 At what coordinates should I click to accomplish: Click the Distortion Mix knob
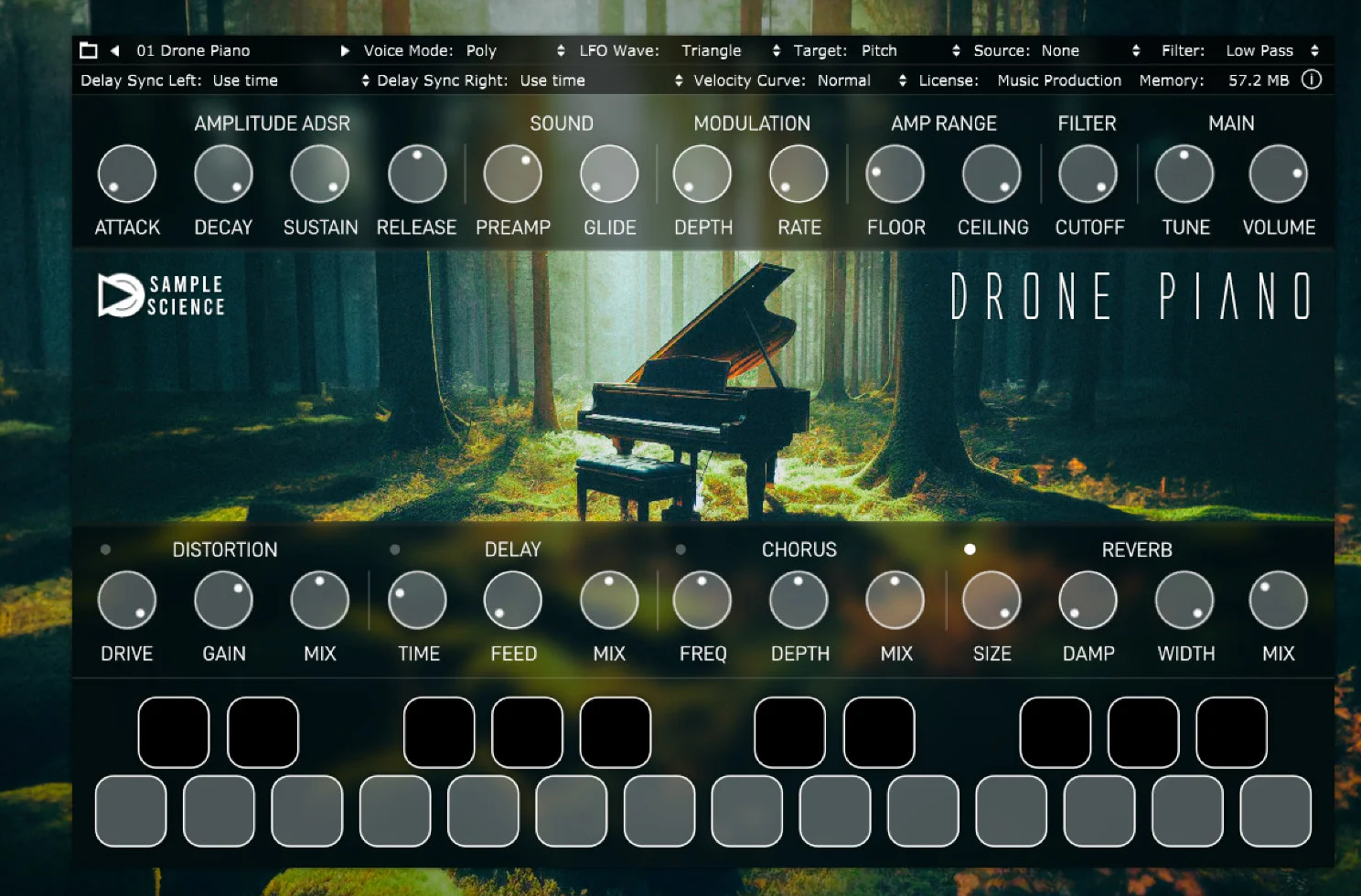point(320,601)
